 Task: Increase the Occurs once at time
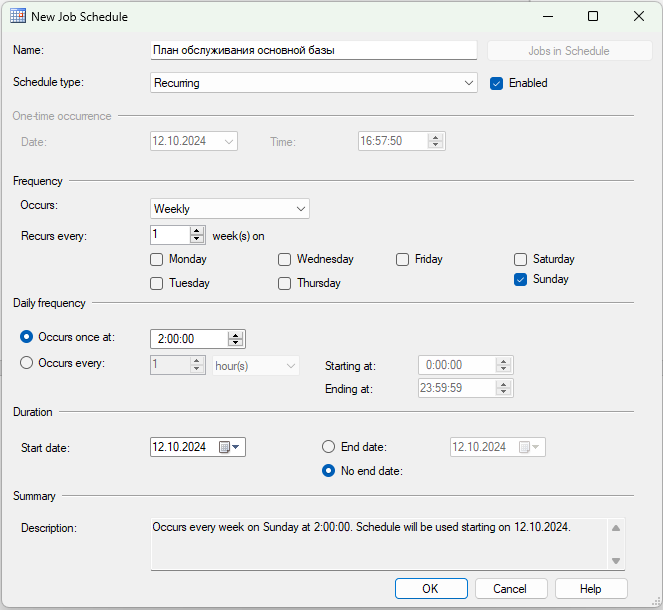click(x=236, y=335)
